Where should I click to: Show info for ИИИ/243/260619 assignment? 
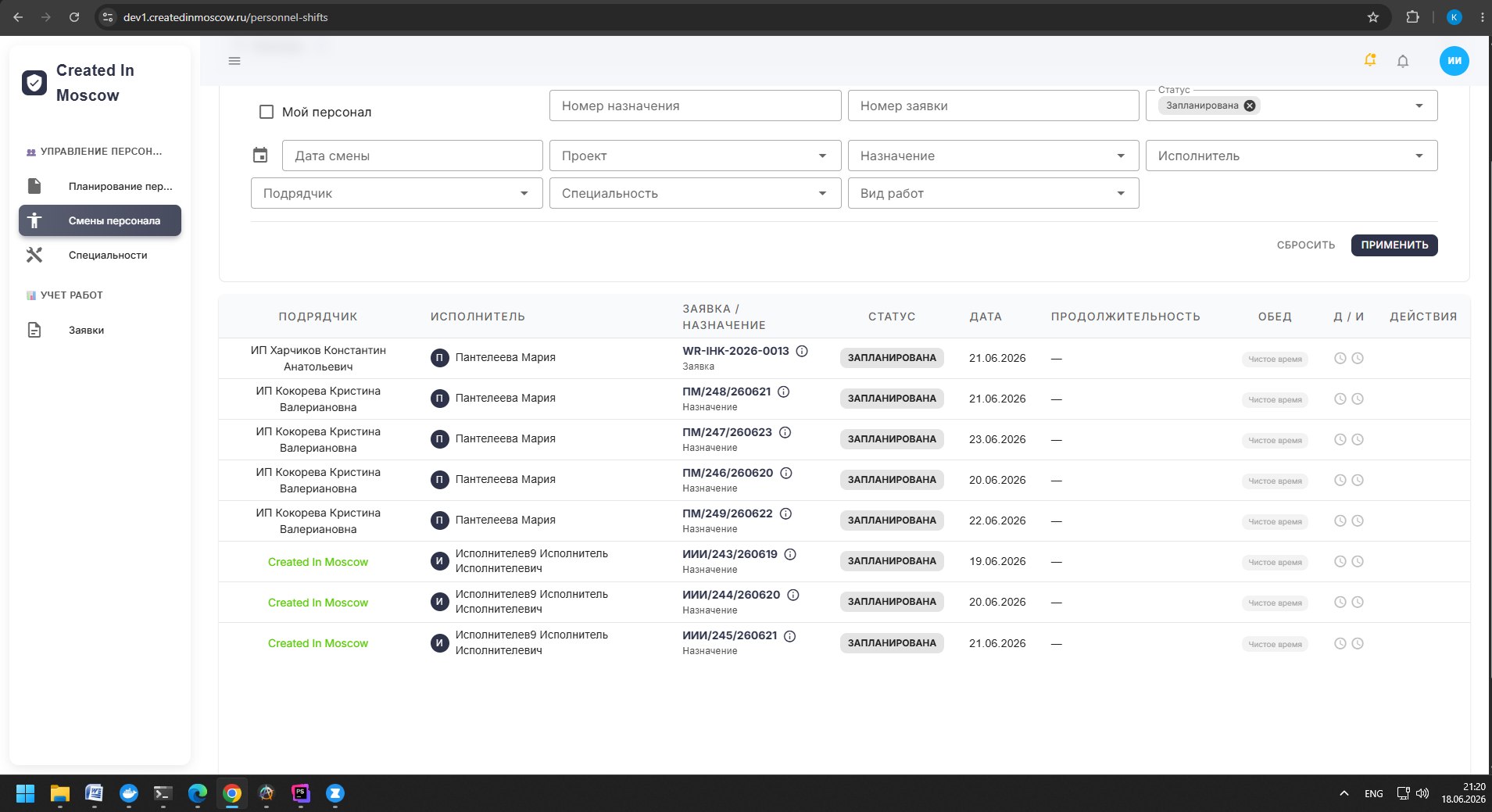[790, 554]
